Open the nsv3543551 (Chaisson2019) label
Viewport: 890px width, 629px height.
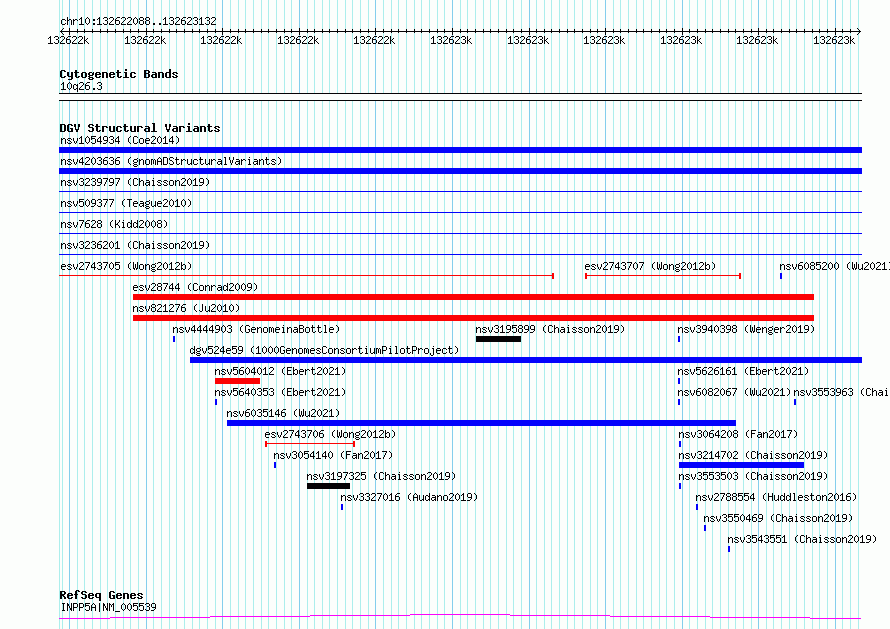802,539
